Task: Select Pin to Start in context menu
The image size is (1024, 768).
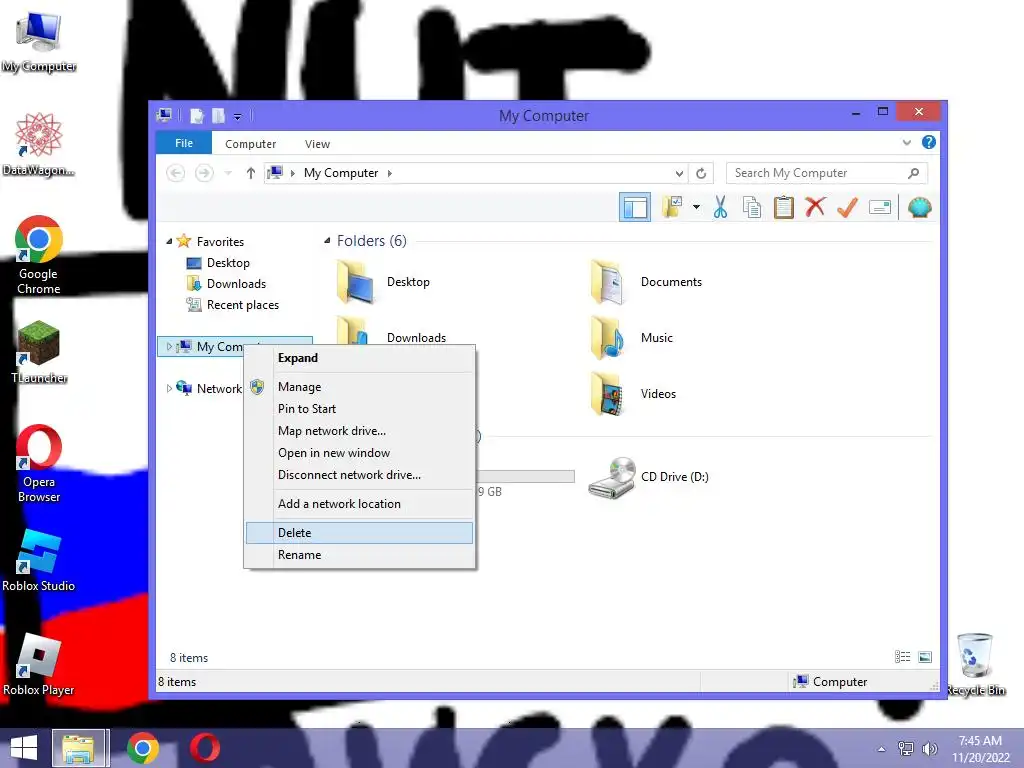Action: click(359, 409)
